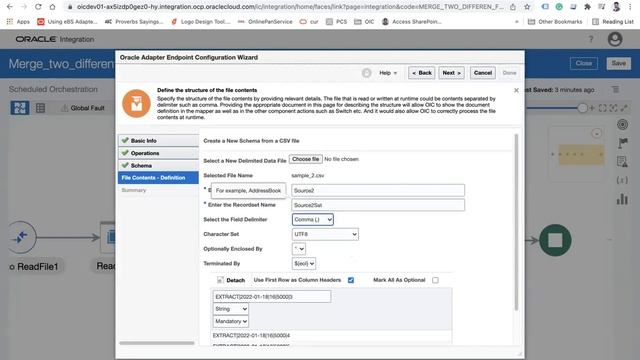Open the wizard Help dropdown
Viewport: 640px width, 360px height.
[388, 73]
